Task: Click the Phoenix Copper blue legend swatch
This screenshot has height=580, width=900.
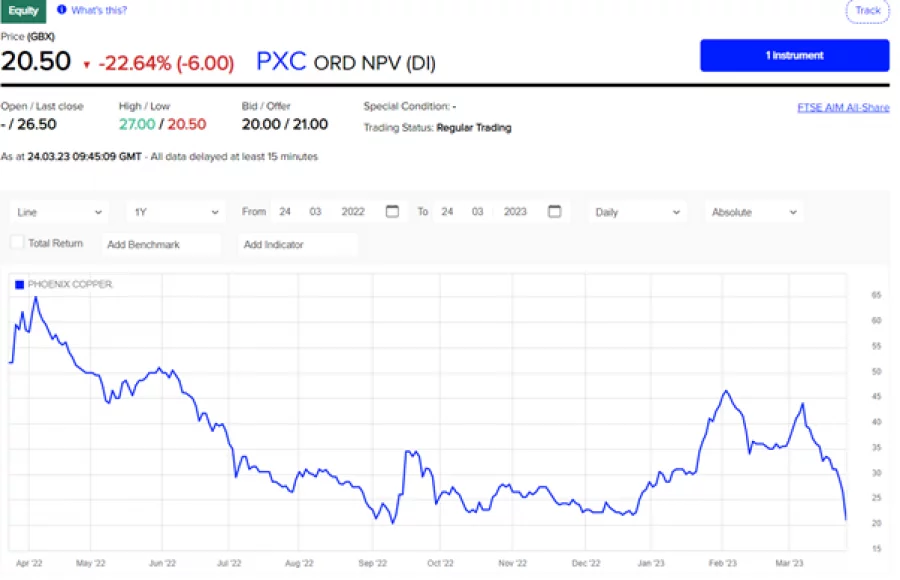Action: (x=18, y=284)
